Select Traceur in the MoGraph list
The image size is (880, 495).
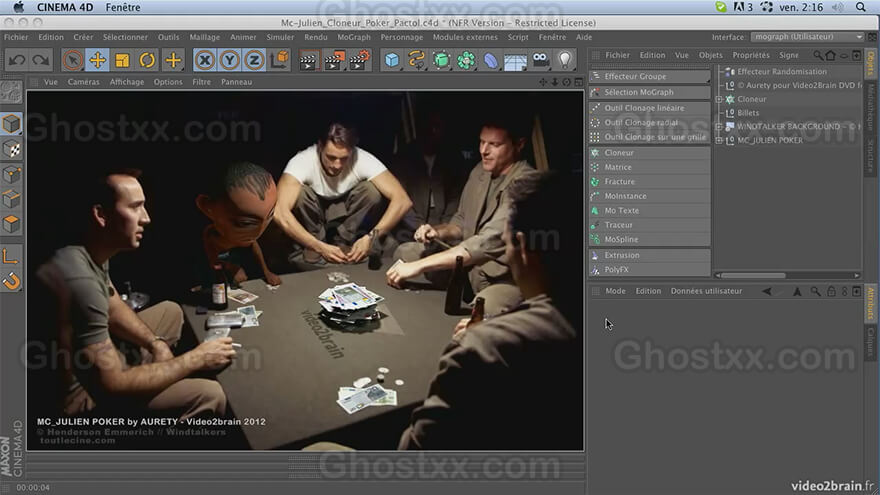point(650,225)
